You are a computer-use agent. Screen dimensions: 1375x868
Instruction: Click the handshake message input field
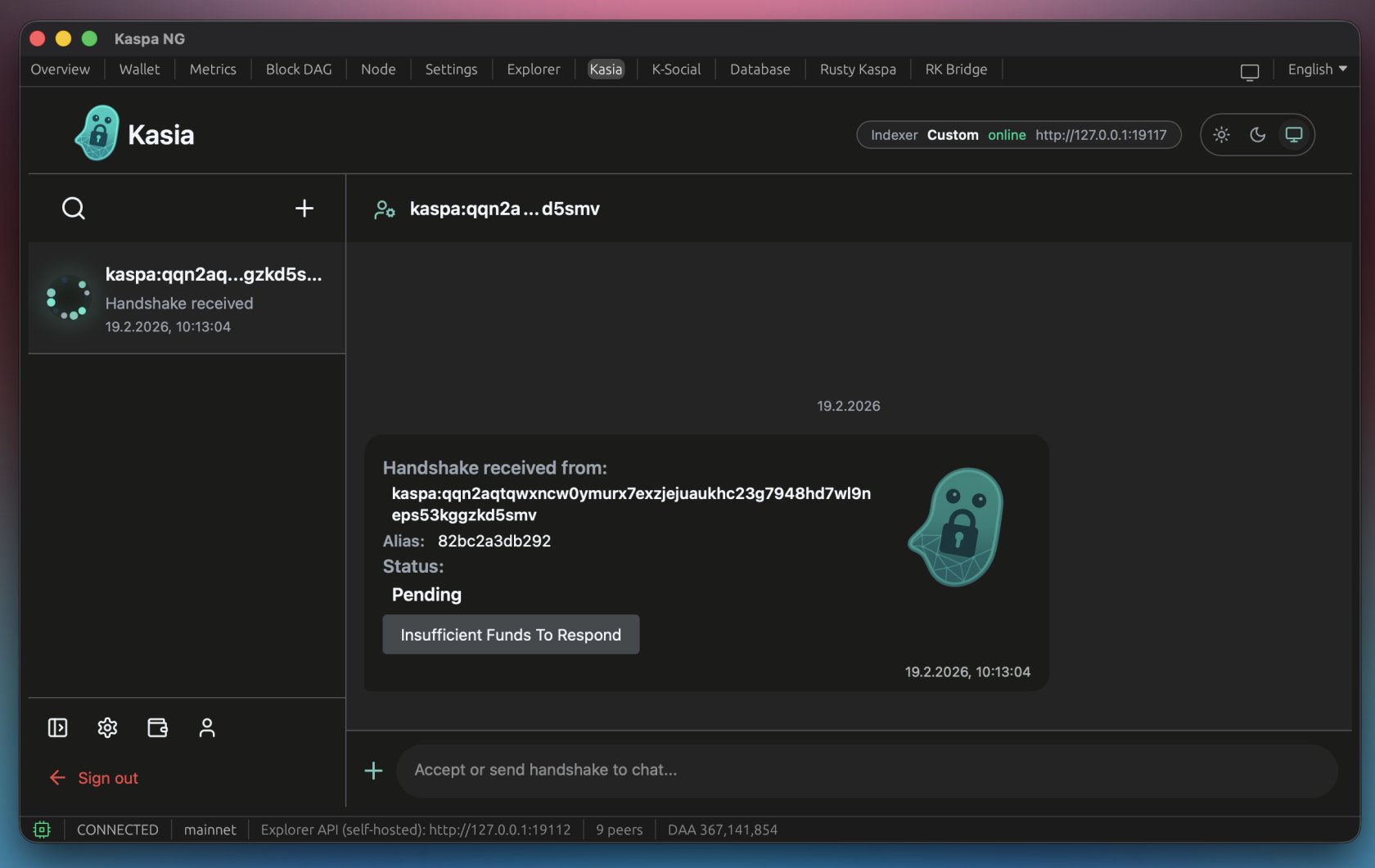(x=866, y=771)
